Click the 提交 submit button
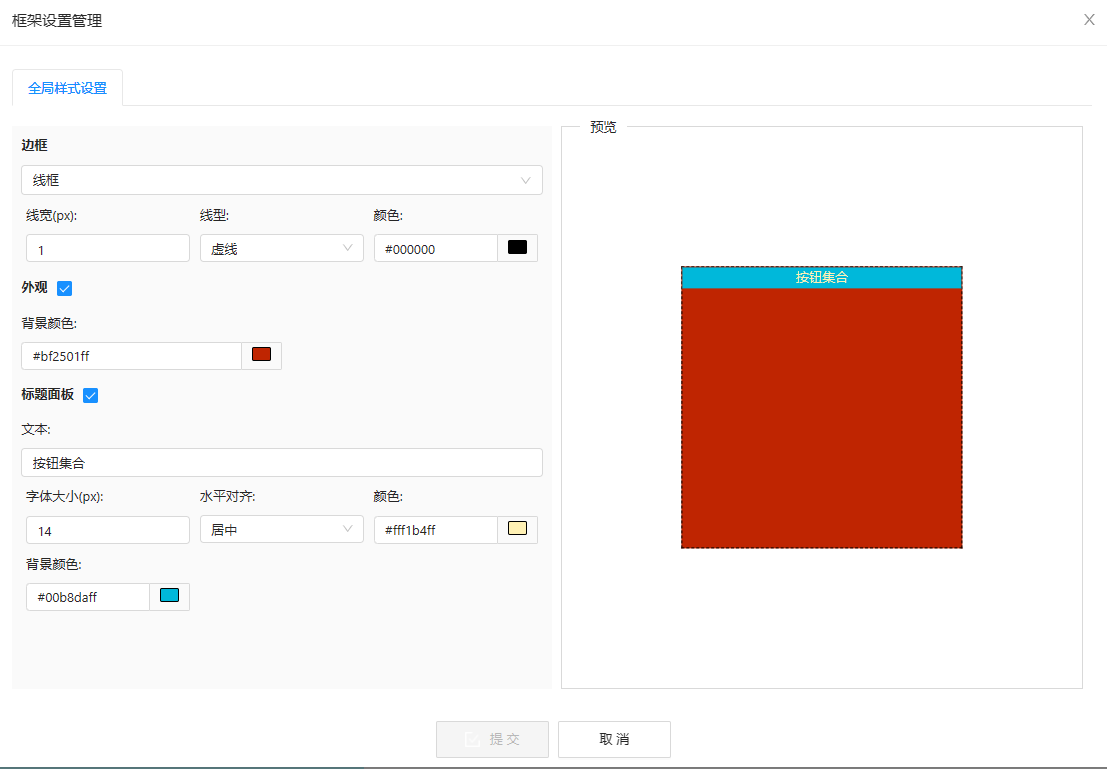 (492, 739)
